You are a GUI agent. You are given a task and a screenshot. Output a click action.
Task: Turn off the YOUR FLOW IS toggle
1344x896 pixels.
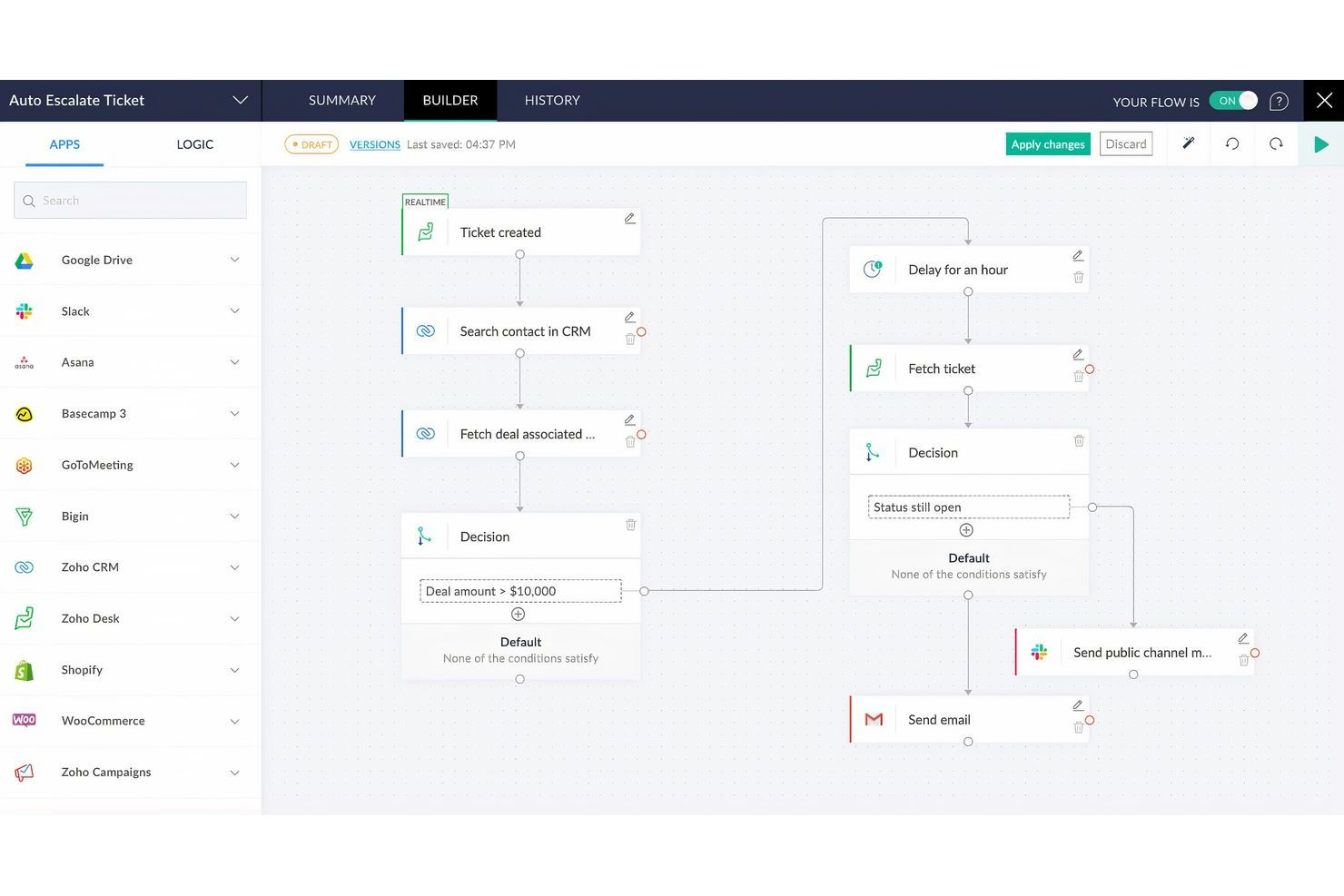click(x=1233, y=101)
